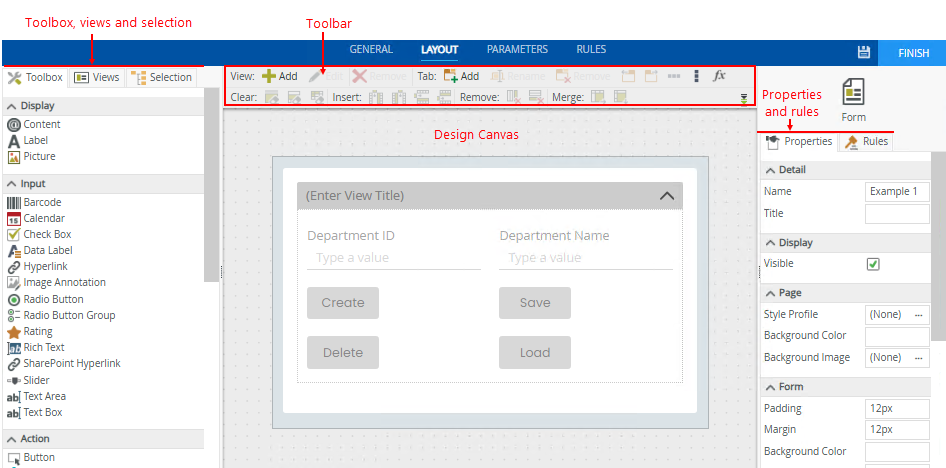Click the page Background Color field

pos(897,336)
